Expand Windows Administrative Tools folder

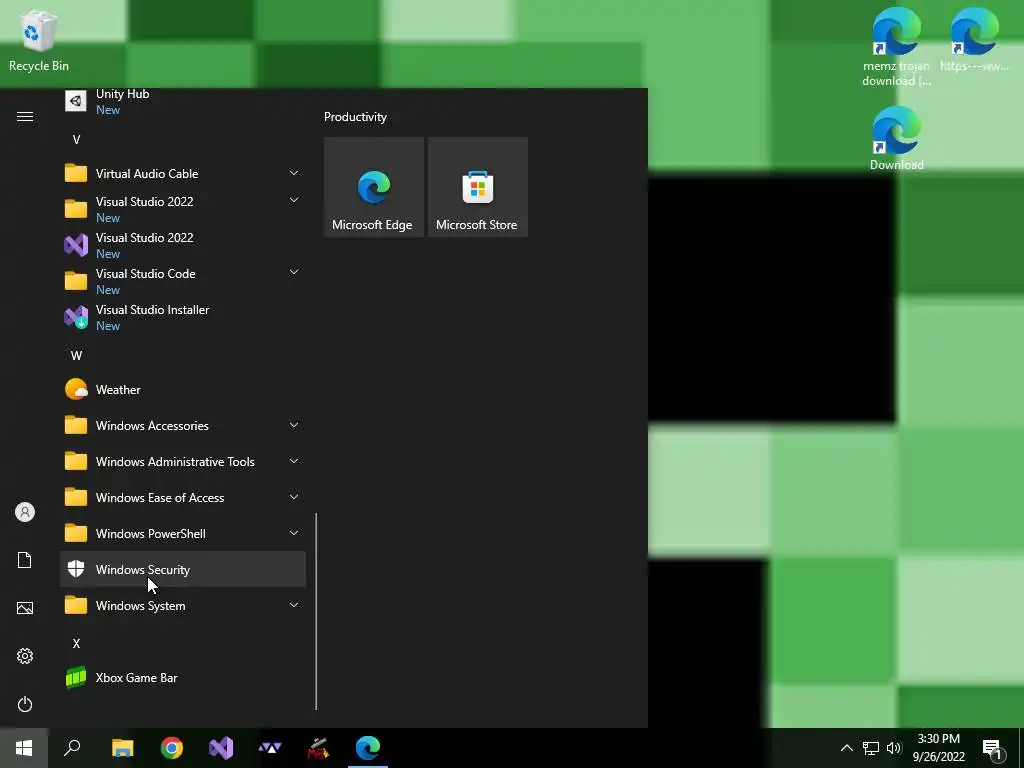[x=183, y=461]
